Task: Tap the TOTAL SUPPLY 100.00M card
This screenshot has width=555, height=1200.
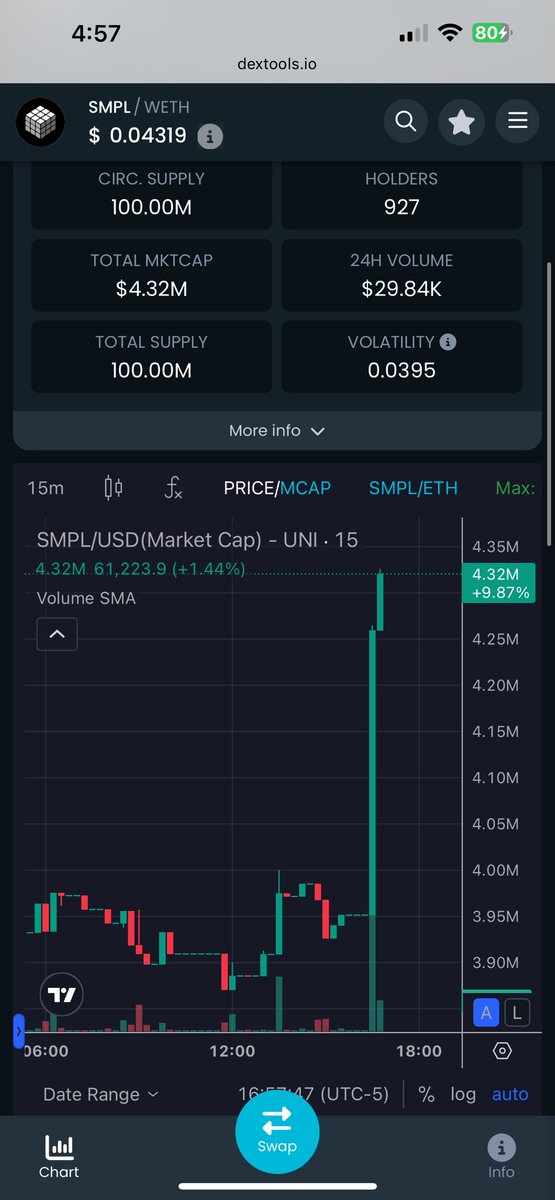Action: pos(152,356)
